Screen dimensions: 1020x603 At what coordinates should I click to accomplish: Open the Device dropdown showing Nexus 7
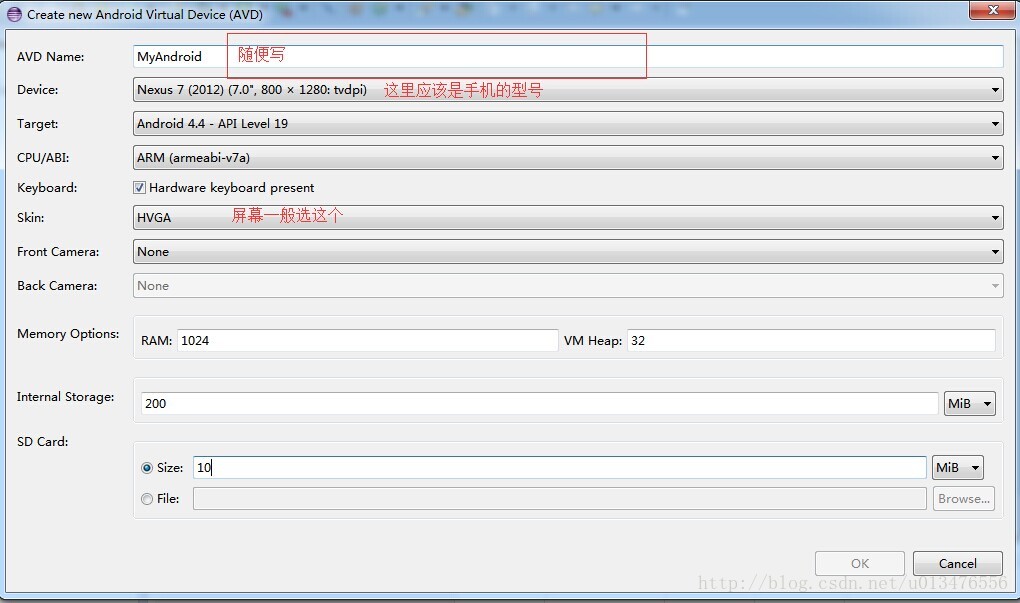click(x=568, y=90)
